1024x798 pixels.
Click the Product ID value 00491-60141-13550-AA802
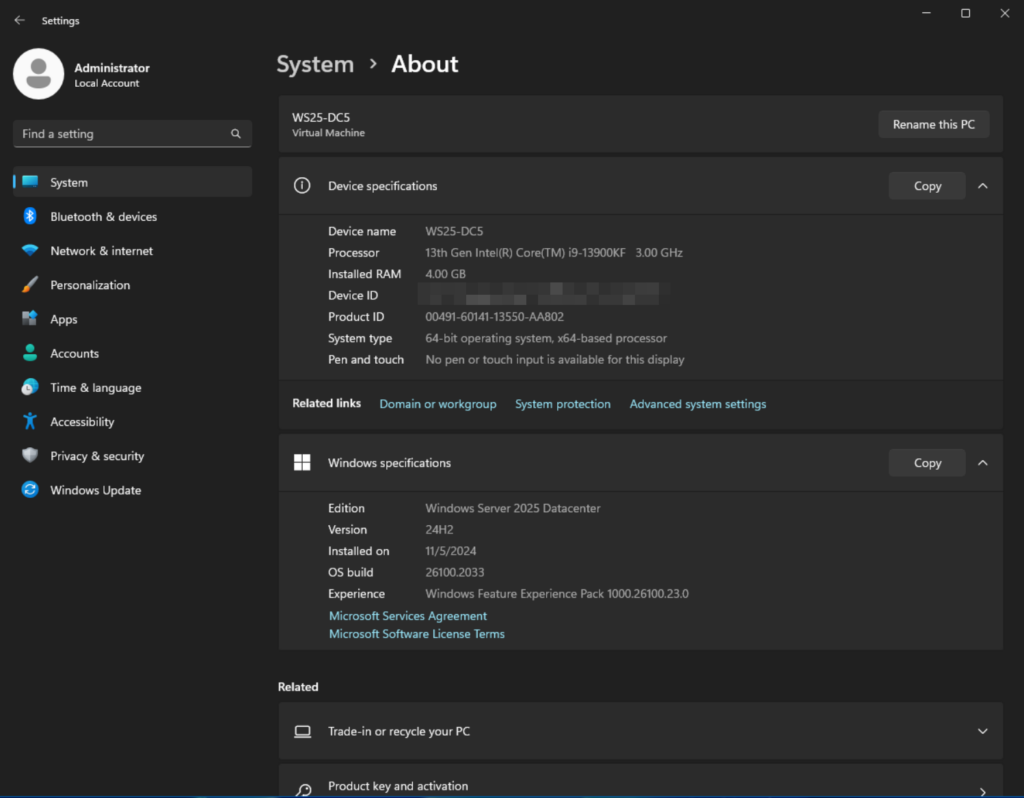tap(494, 317)
